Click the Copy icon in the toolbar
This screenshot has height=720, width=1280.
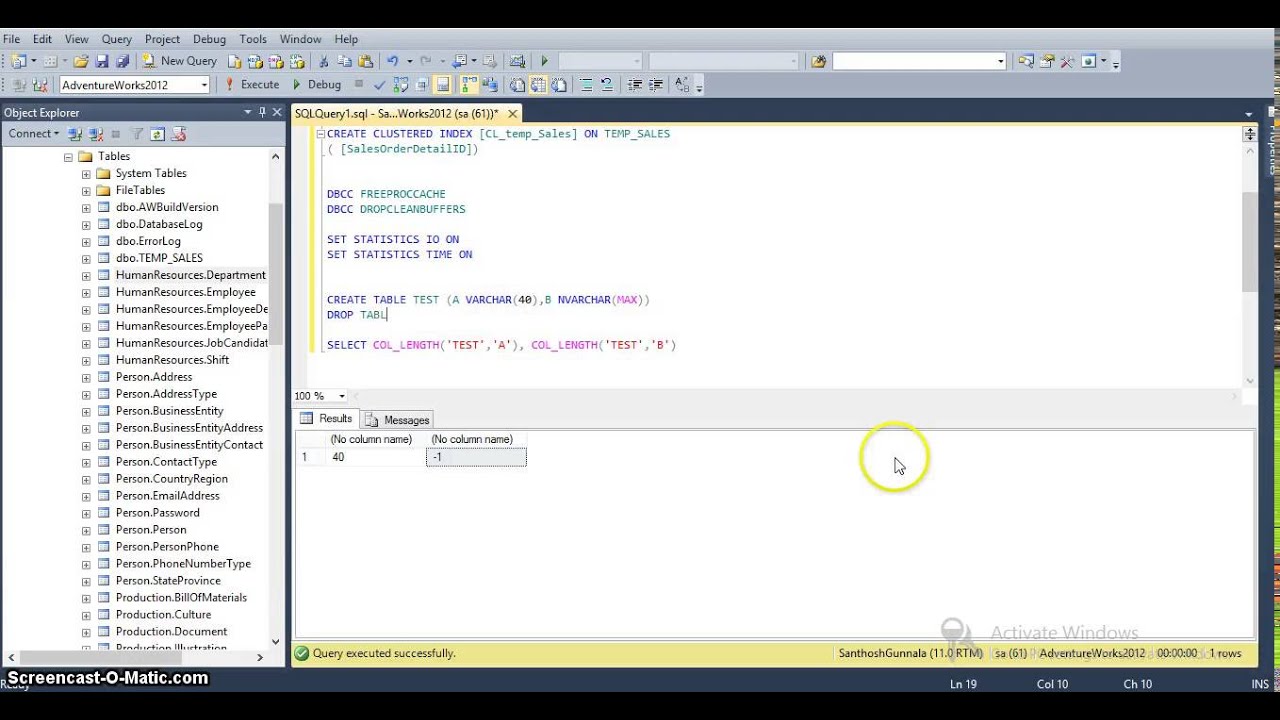(344, 61)
